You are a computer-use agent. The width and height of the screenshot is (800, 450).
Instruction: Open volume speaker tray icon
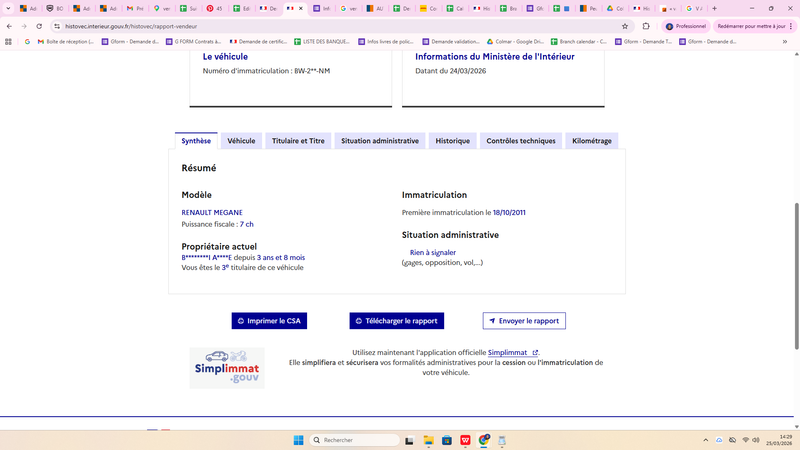click(x=756, y=440)
